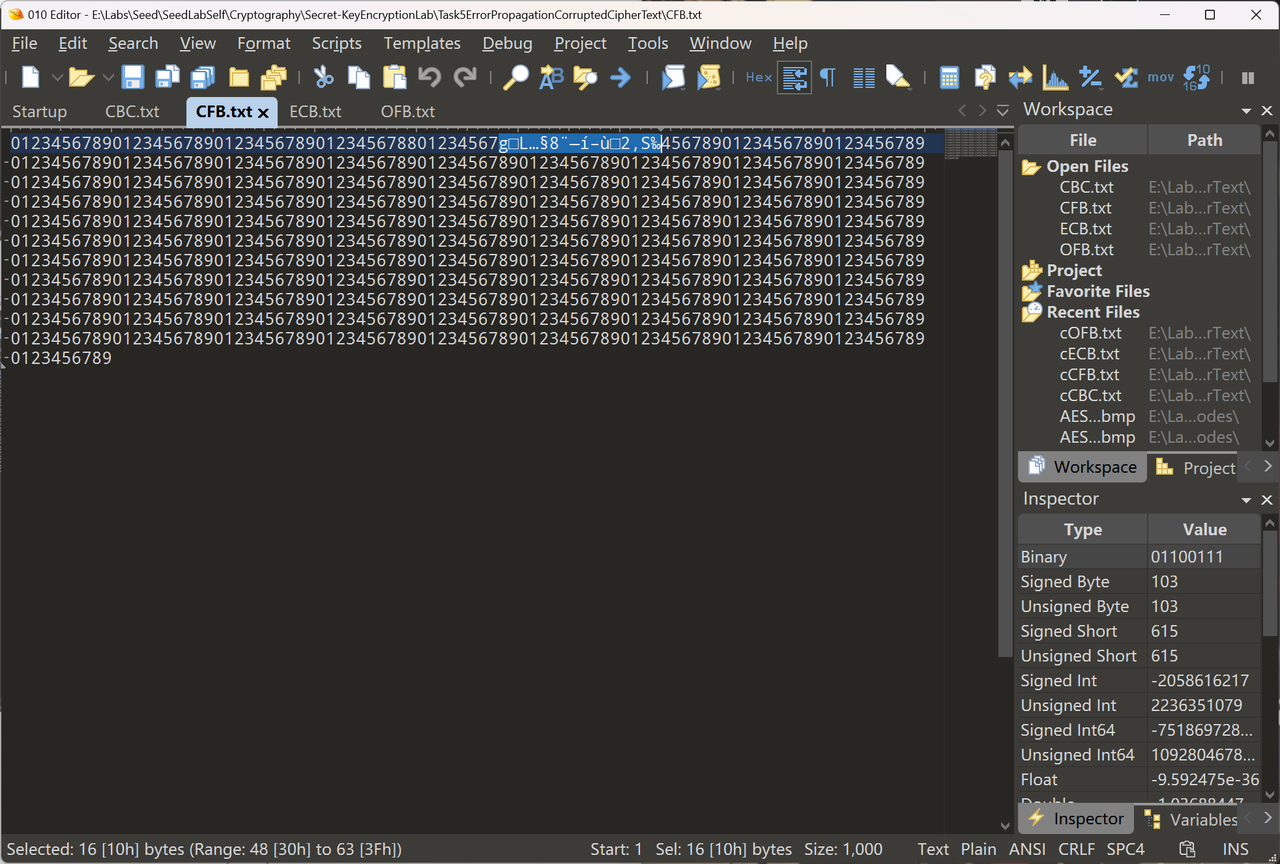
Task: Switch to the CBC.txt tab
Action: click(x=132, y=111)
